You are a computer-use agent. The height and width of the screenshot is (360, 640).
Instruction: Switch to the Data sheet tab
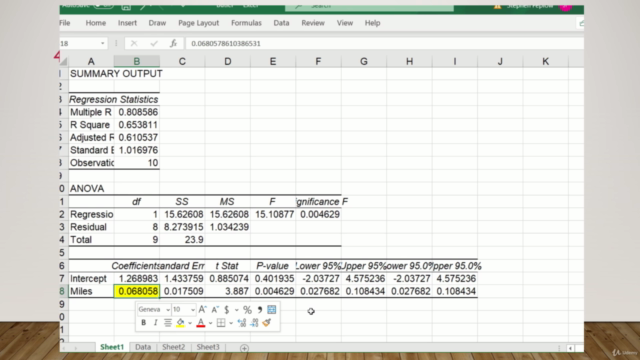[x=143, y=347]
